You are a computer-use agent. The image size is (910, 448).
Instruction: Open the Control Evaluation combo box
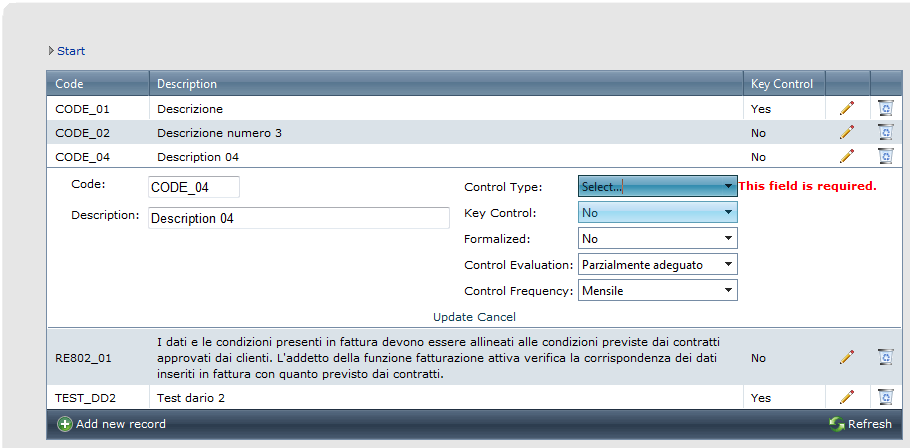(658, 265)
